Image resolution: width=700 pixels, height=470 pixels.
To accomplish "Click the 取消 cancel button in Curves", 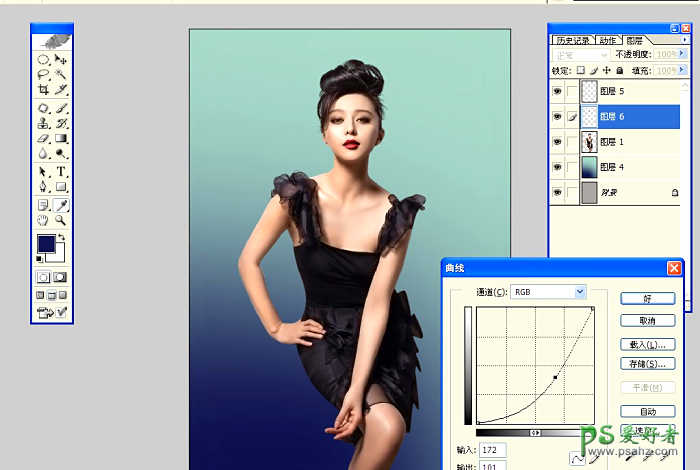I will coord(647,321).
